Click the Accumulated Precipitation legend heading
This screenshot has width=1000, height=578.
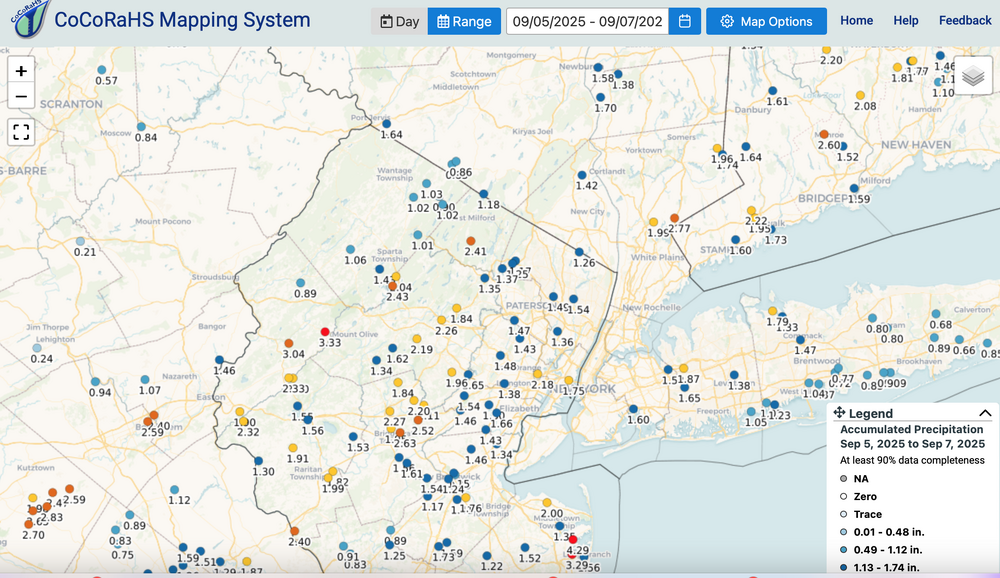tap(911, 429)
